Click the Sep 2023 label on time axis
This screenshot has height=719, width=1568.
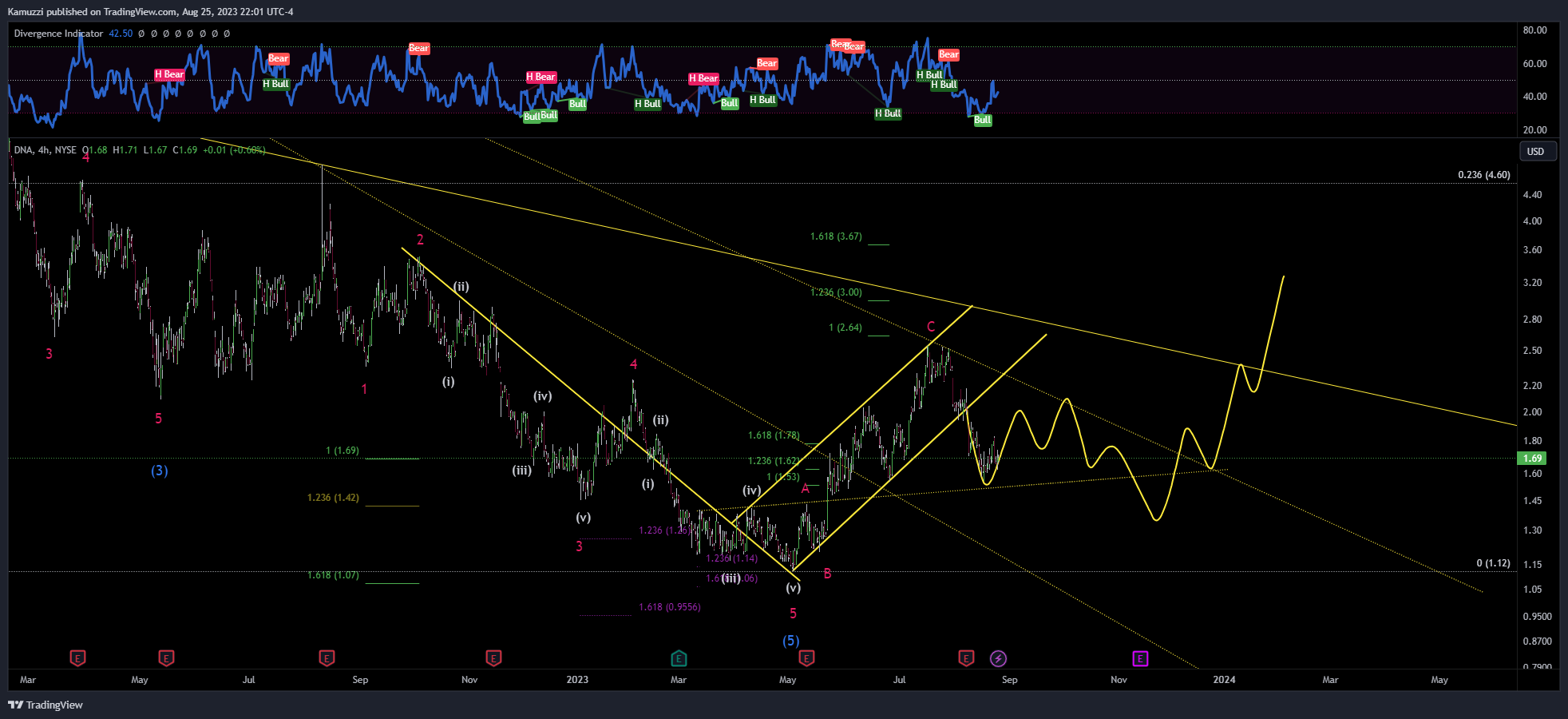(1009, 680)
